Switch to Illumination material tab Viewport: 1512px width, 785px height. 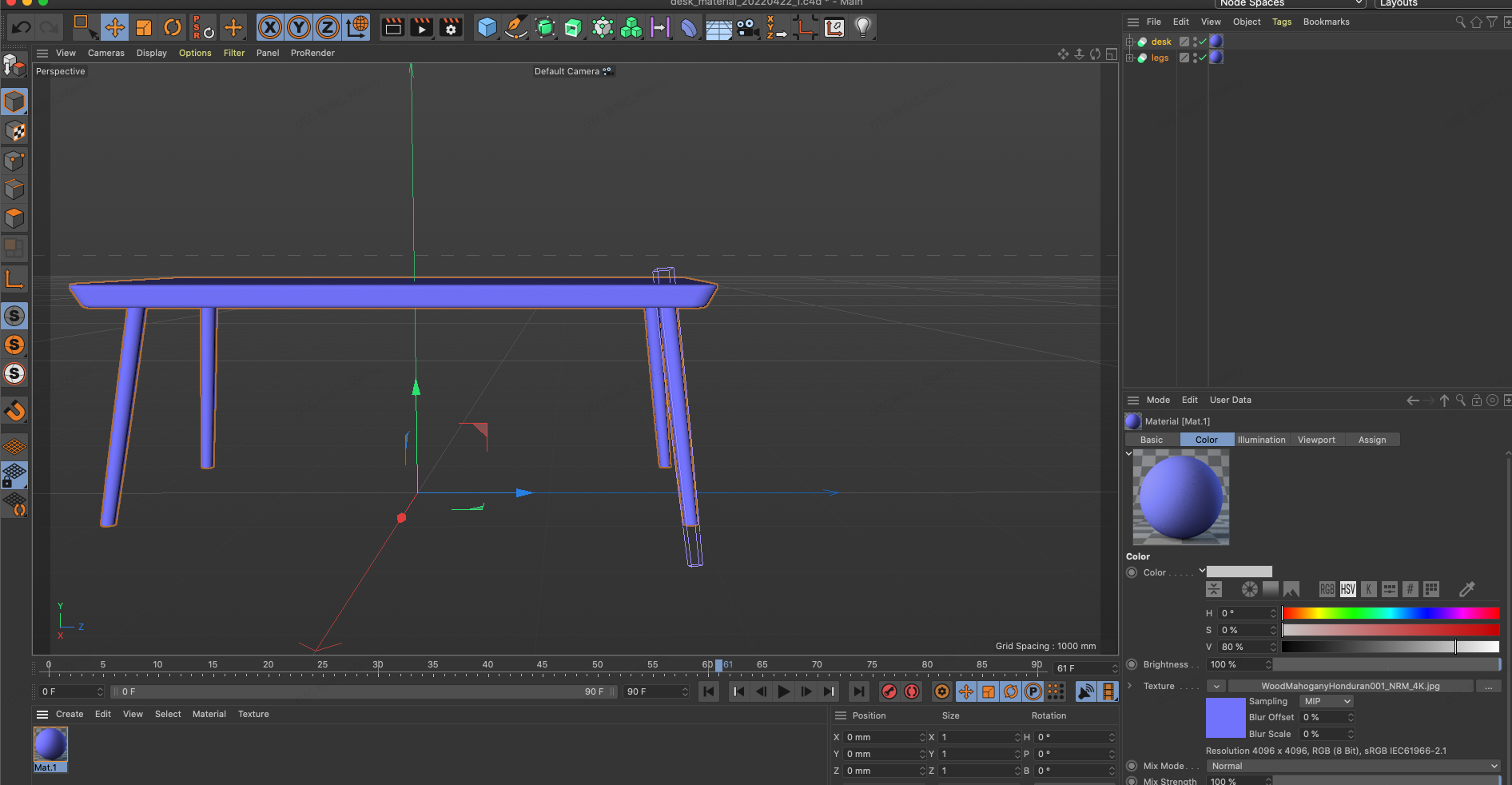pyautogui.click(x=1261, y=440)
